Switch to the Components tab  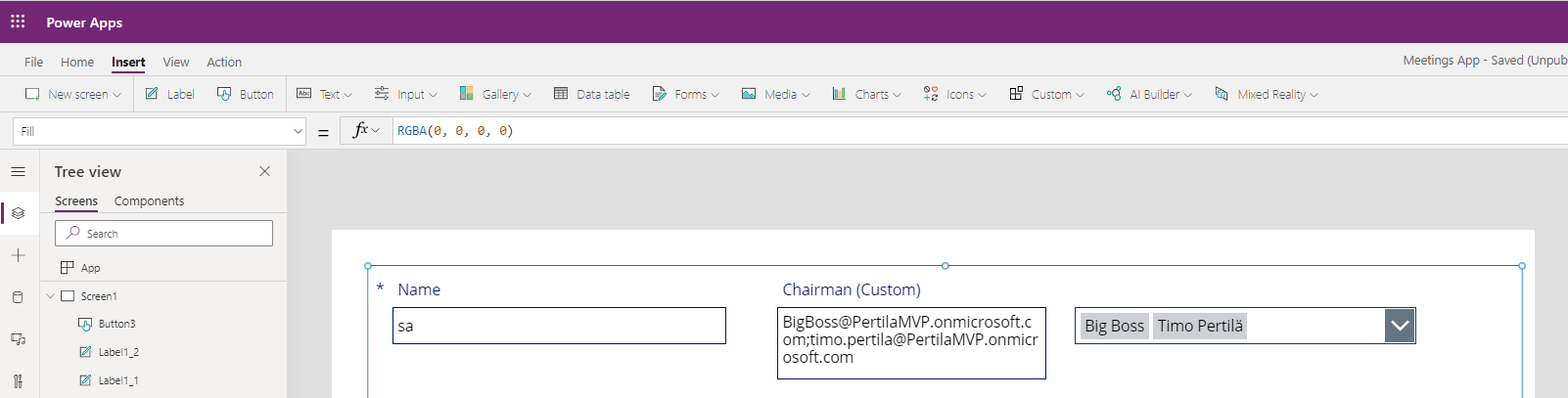(149, 201)
